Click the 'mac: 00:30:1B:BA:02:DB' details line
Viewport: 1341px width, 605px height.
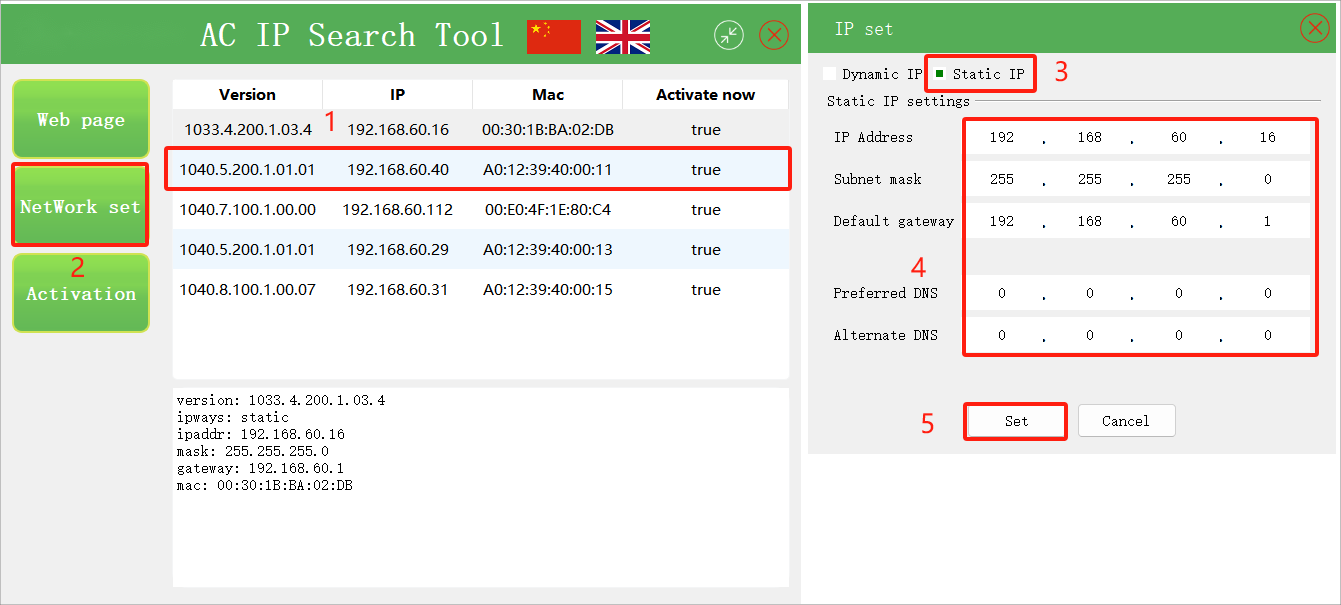(x=265, y=485)
